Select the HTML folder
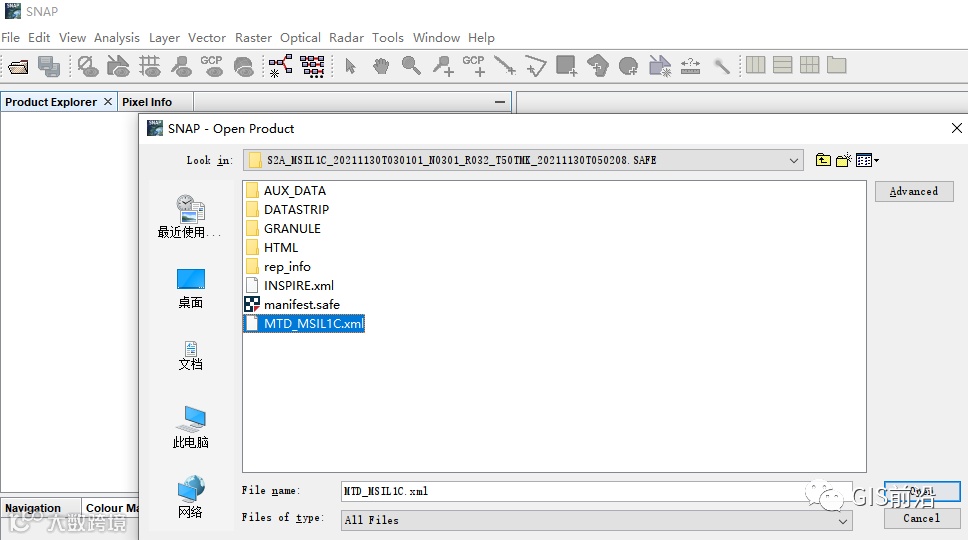Viewport: 968px width, 540px height. tap(272, 247)
